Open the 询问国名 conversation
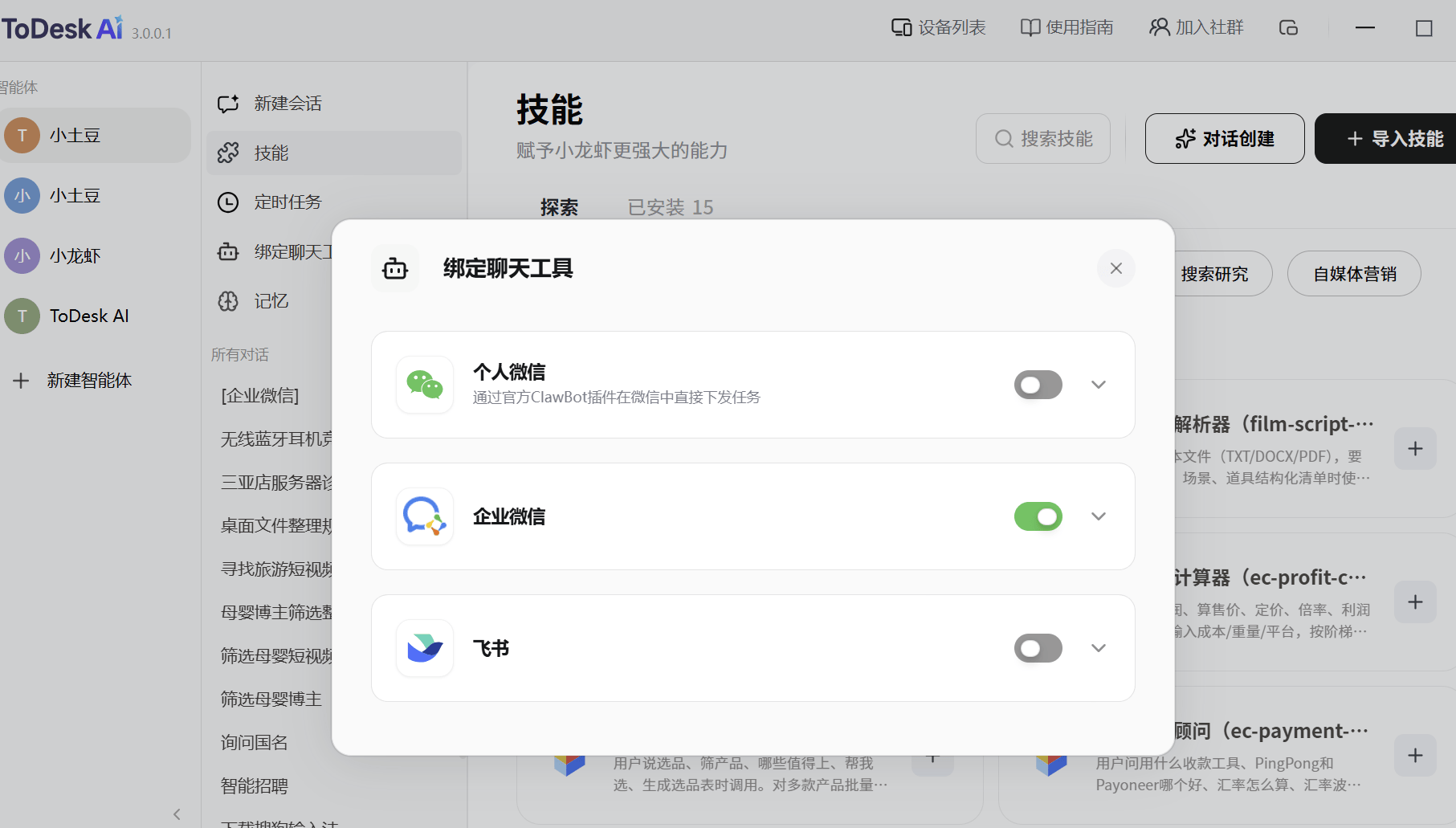Screen dimensions: 1456x828 pyautogui.click(x=255, y=743)
